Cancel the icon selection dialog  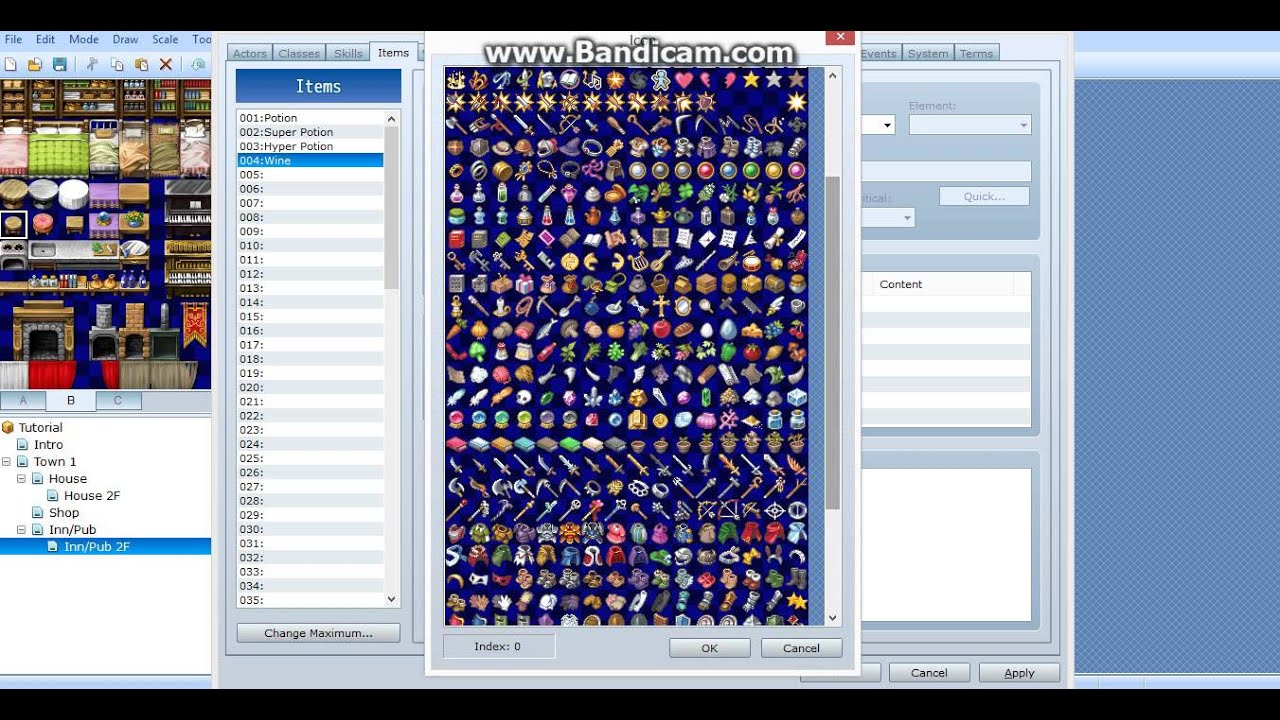[801, 648]
